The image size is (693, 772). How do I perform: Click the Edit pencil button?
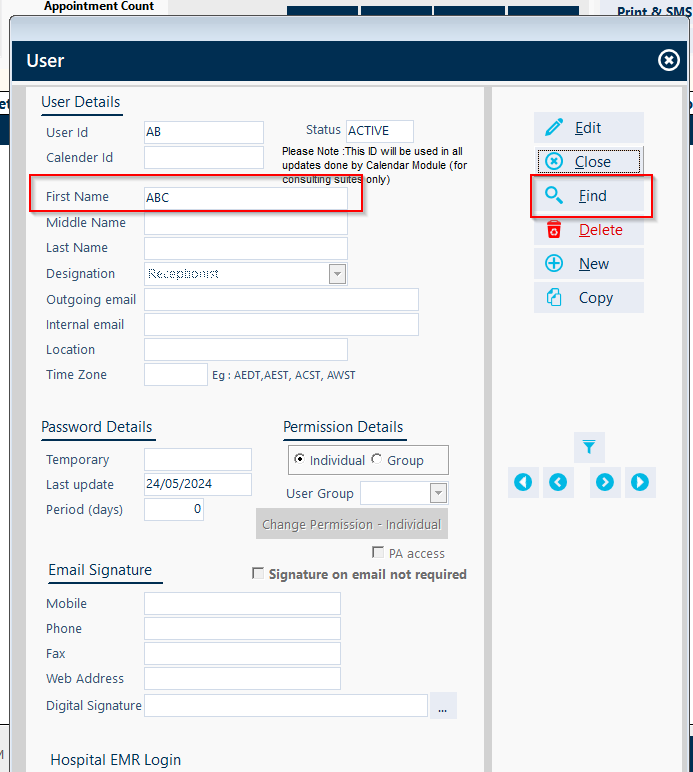[588, 128]
